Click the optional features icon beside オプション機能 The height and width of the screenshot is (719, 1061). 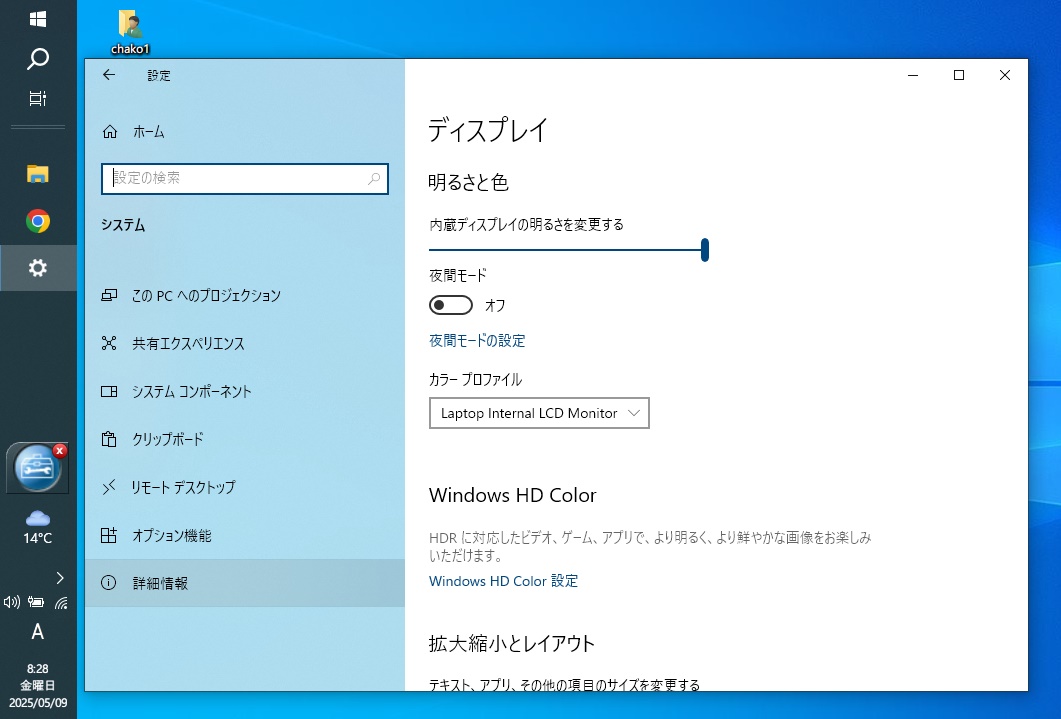click(x=109, y=535)
